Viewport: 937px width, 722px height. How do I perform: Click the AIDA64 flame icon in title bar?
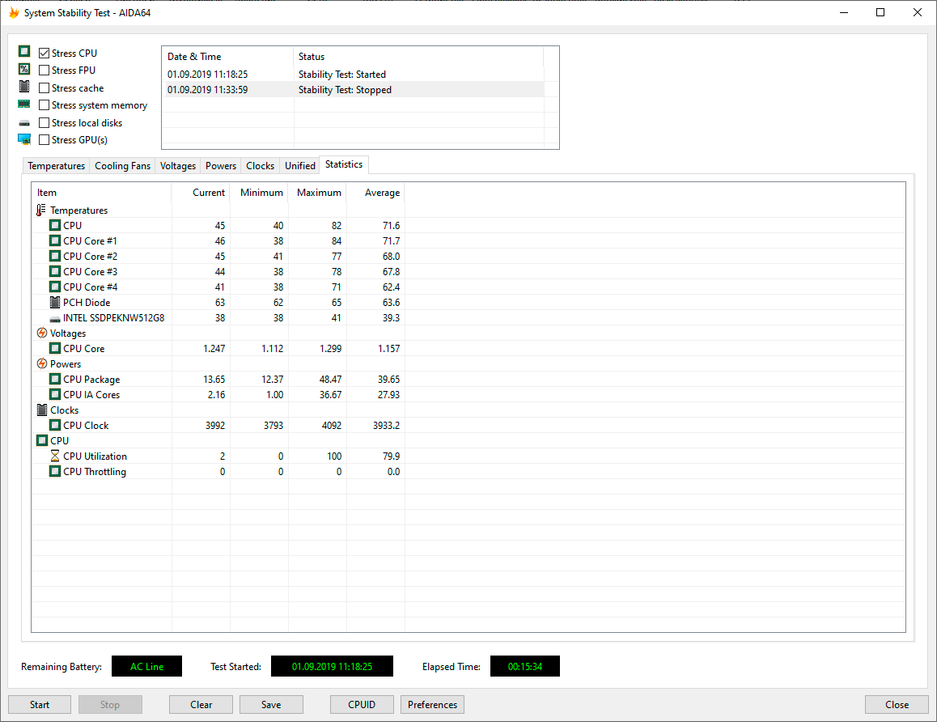coord(13,13)
